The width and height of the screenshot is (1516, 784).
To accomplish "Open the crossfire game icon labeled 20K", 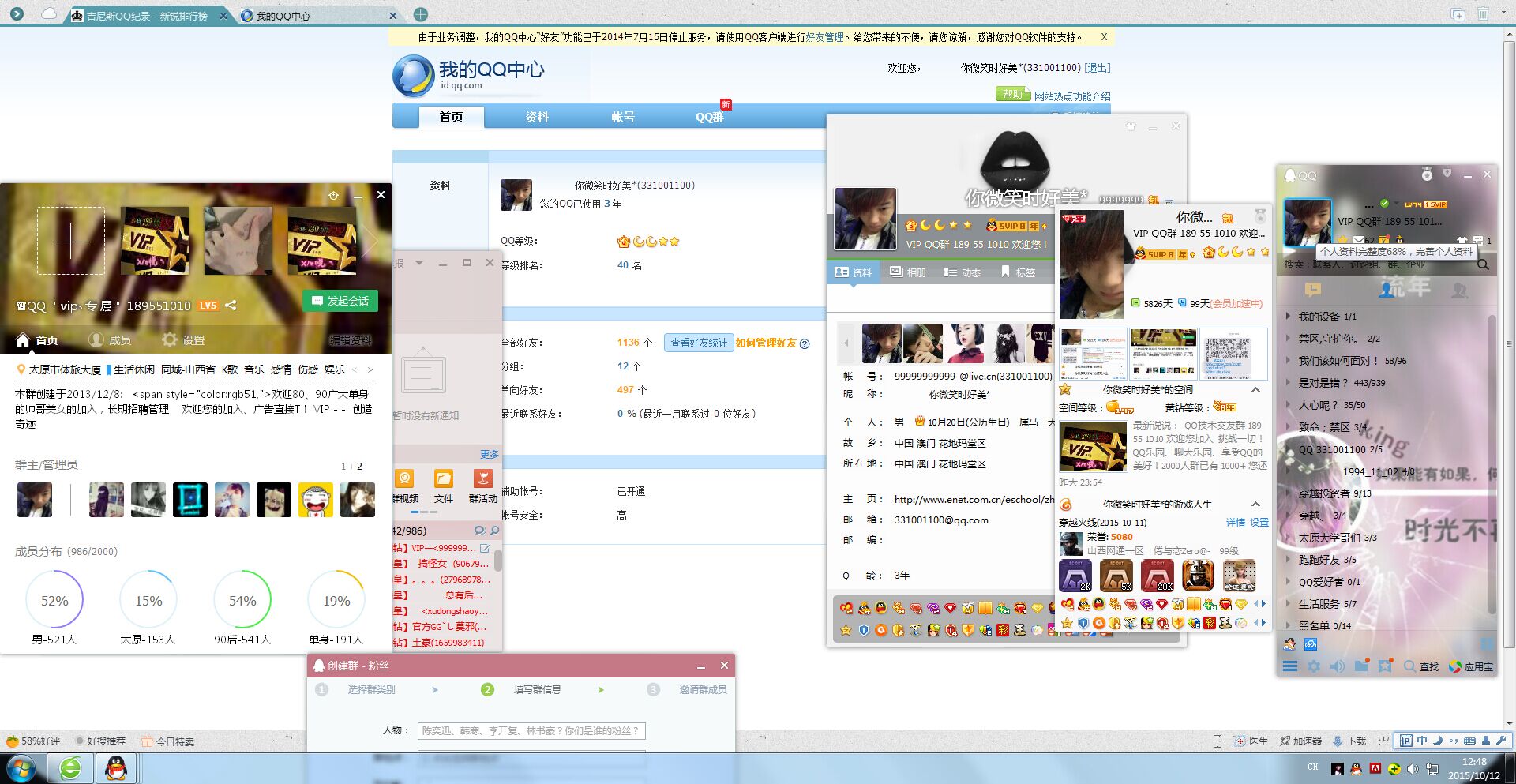I will click(1157, 575).
